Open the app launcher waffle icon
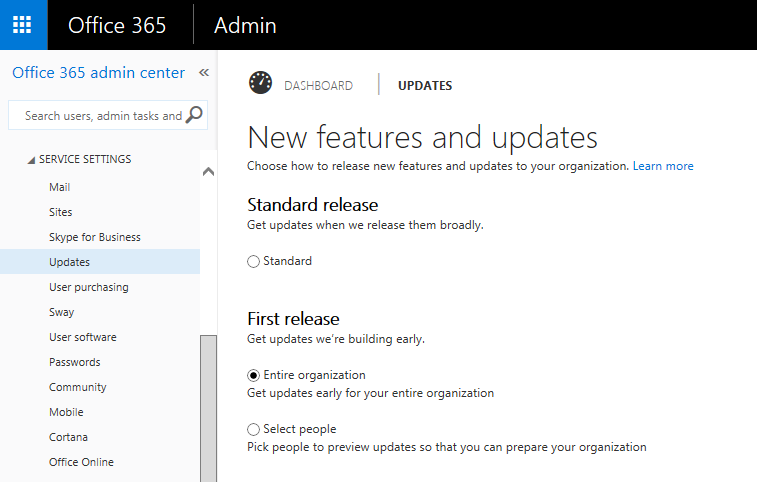Image resolution: width=757 pixels, height=482 pixels. (x=23, y=25)
